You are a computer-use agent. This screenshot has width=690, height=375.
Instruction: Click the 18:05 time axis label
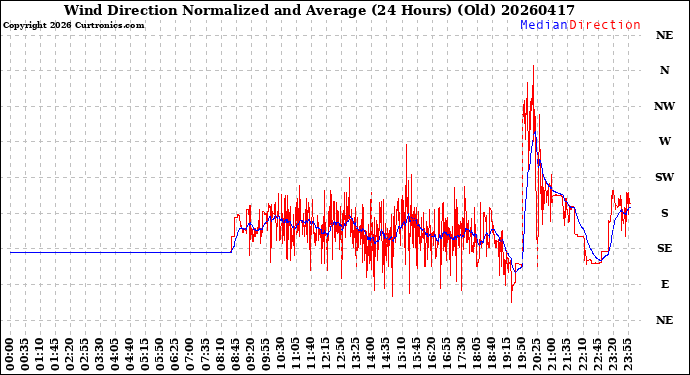(x=476, y=354)
